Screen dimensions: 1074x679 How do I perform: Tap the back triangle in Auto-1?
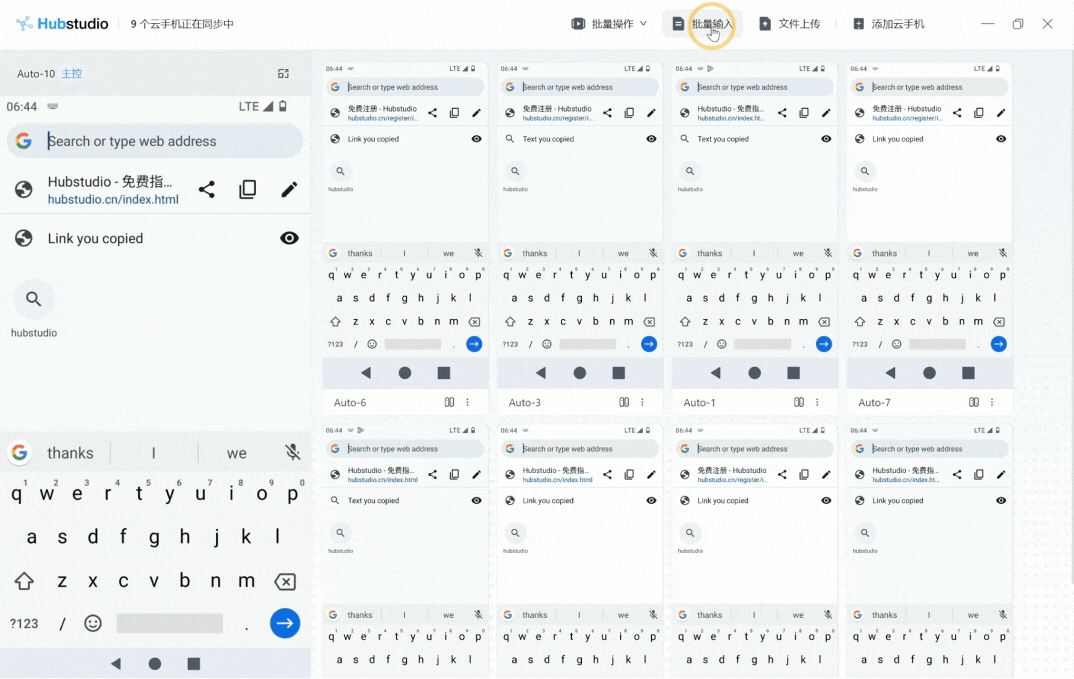(x=716, y=373)
